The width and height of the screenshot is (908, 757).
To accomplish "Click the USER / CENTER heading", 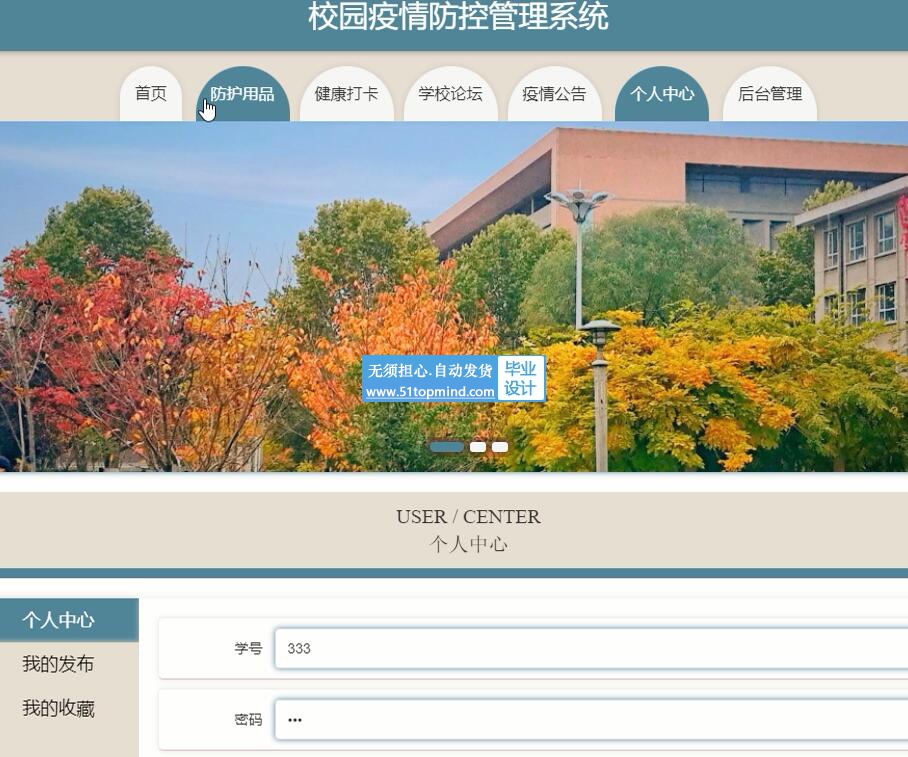I will [468, 517].
